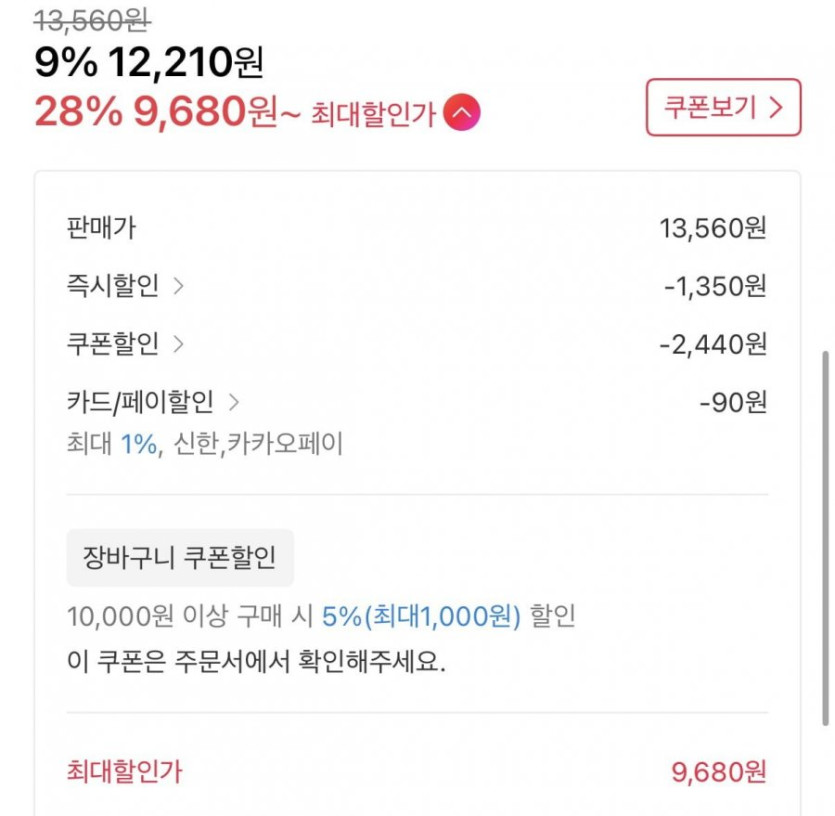Expand the 카드/페이할인 chevron
The height and width of the screenshot is (816, 835).
coord(234,402)
